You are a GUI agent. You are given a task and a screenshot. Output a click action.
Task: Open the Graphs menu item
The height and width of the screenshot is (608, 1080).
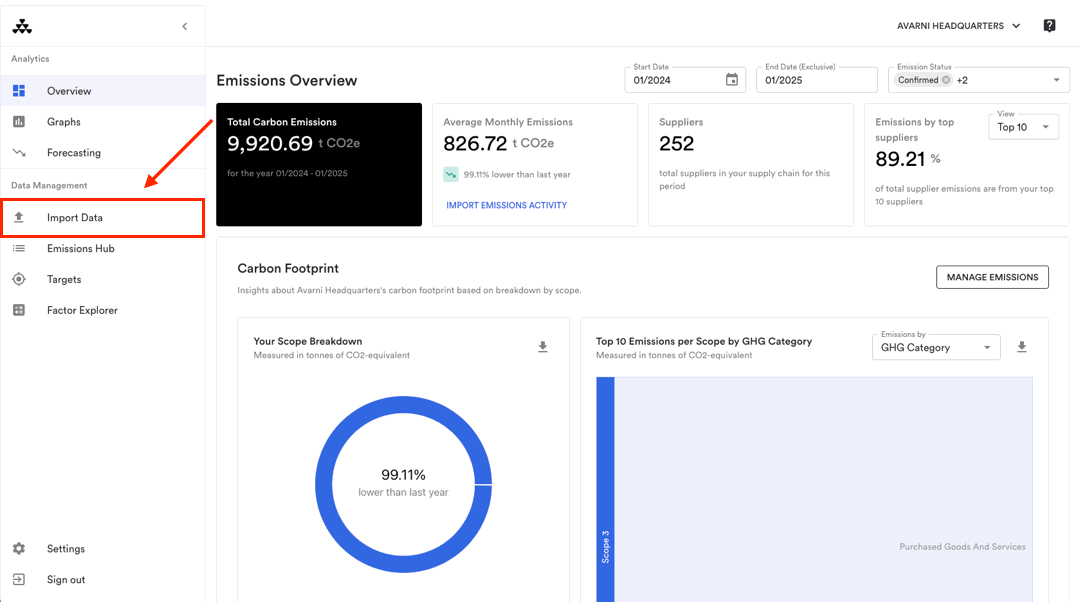pyautogui.click(x=103, y=122)
